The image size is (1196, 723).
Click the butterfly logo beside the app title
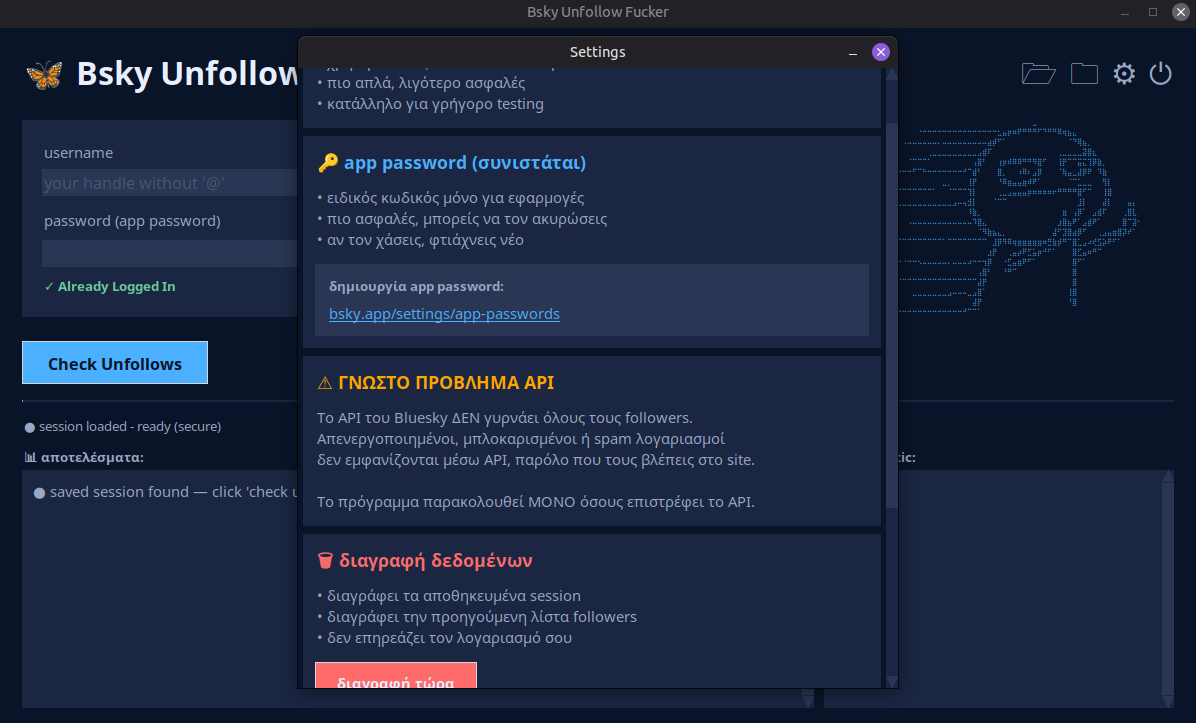coord(44,75)
